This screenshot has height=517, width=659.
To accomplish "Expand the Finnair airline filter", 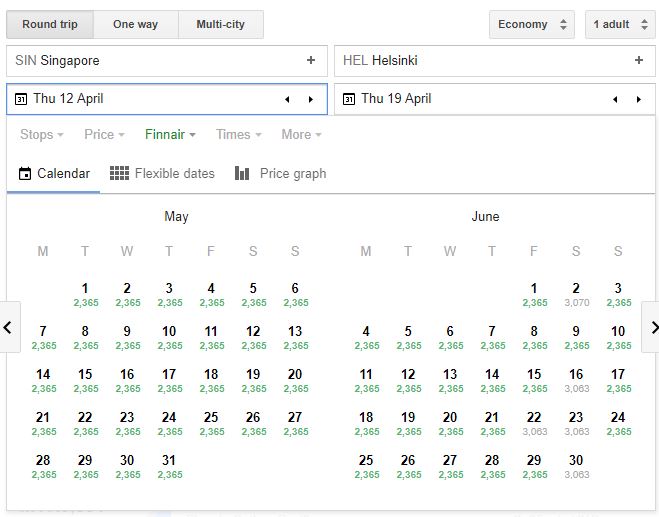I will point(170,134).
